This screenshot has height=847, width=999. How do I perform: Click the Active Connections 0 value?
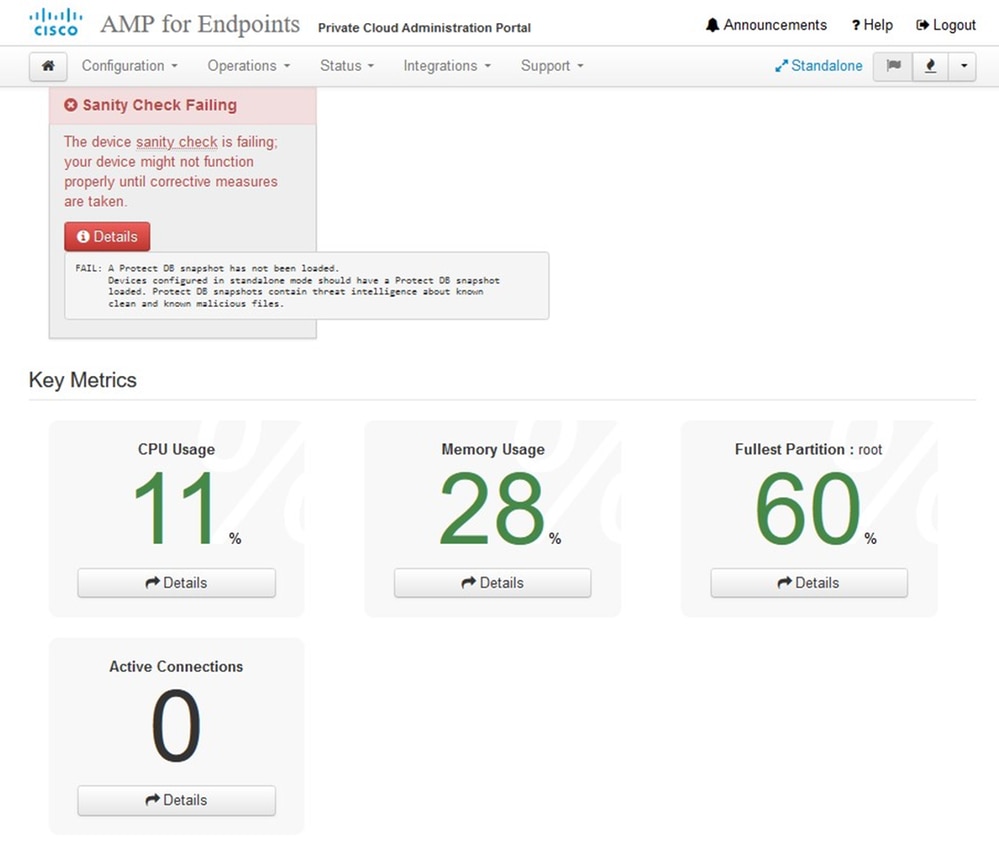176,725
